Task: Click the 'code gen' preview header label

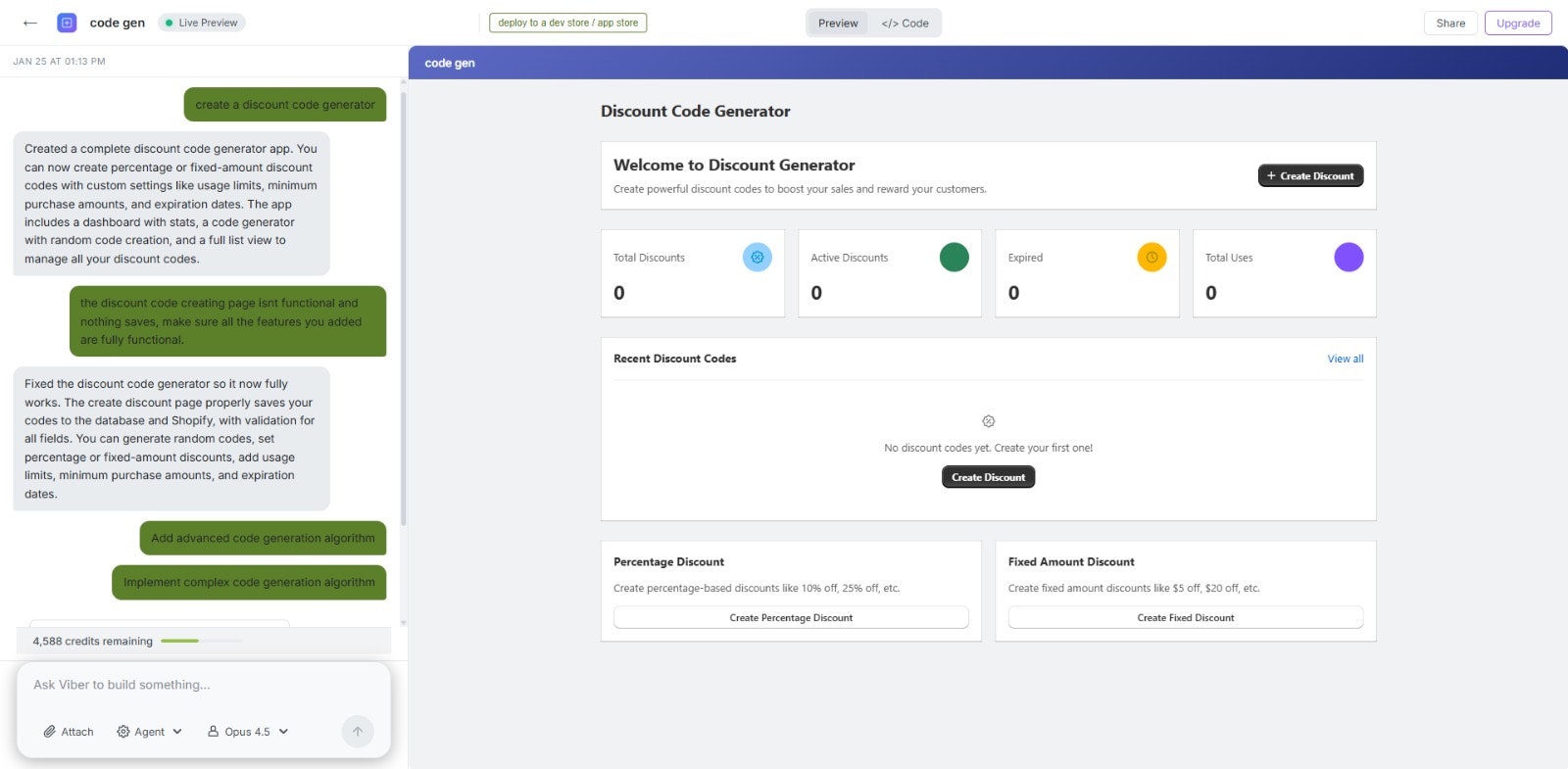Action: [x=450, y=63]
